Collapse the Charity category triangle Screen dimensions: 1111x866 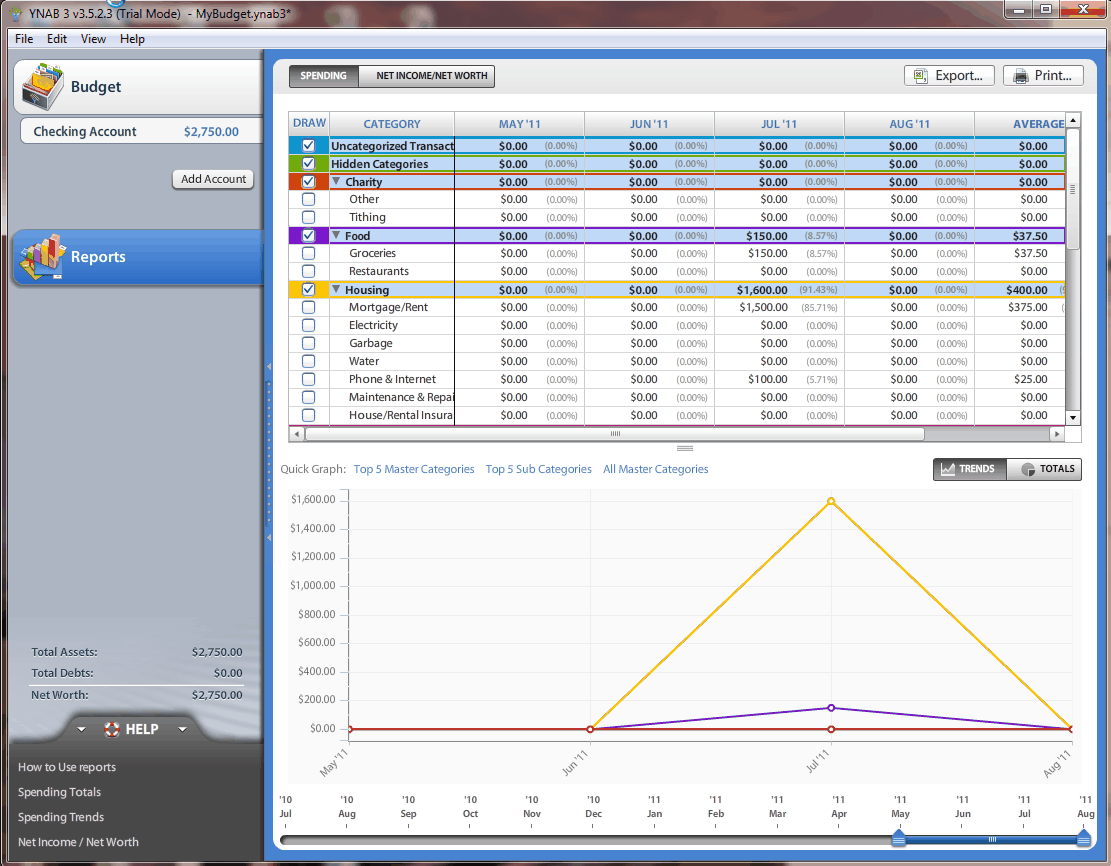(x=336, y=182)
